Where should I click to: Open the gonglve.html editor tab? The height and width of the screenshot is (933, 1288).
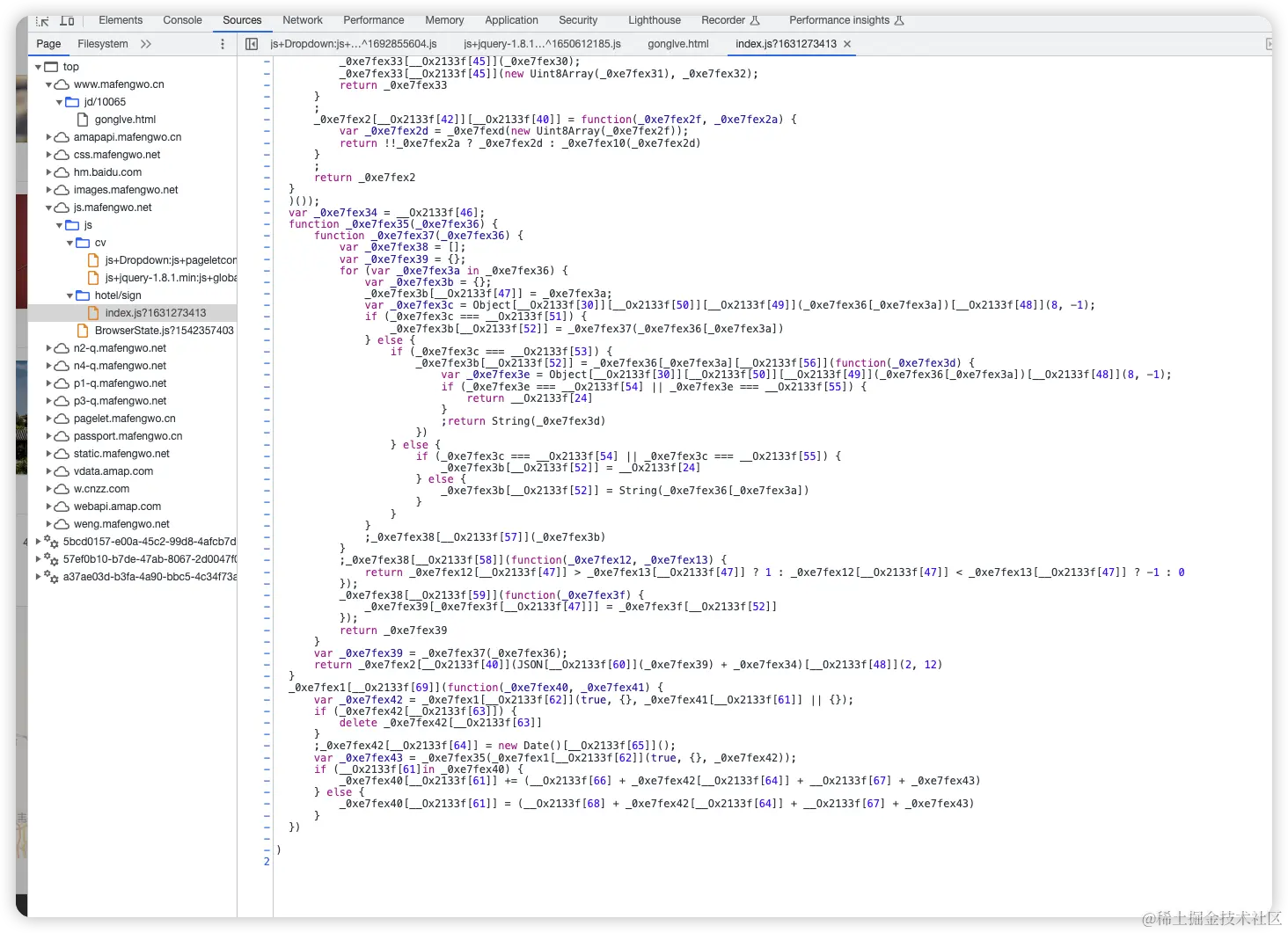point(677,43)
